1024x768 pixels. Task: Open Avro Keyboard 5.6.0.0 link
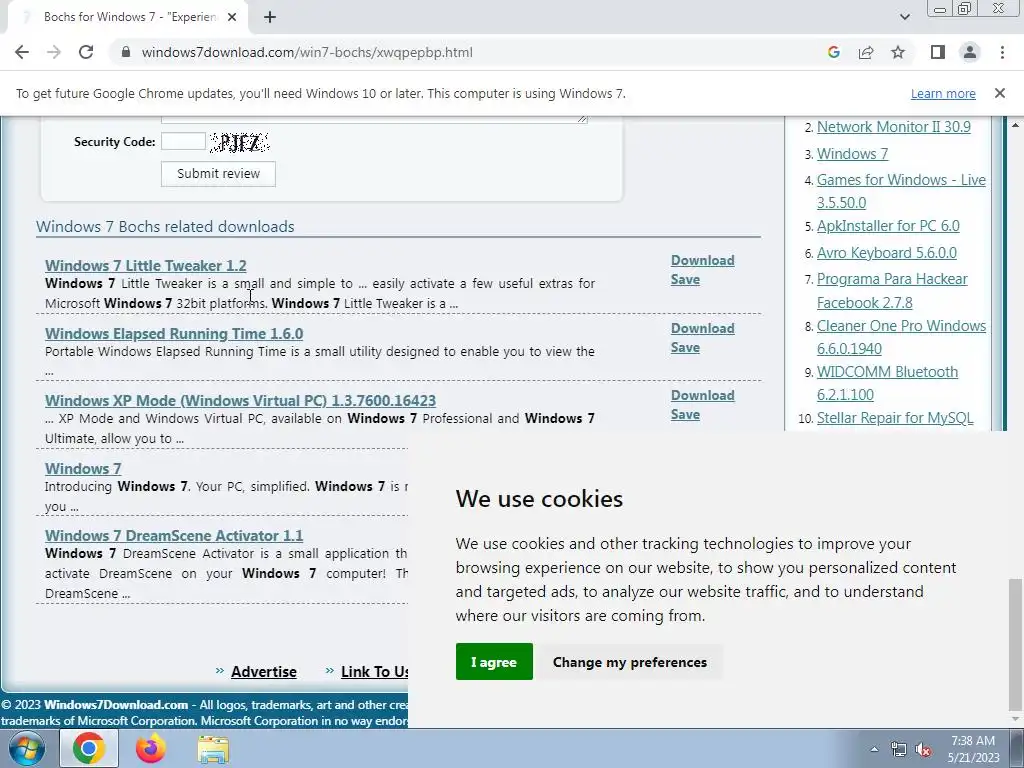click(x=887, y=253)
